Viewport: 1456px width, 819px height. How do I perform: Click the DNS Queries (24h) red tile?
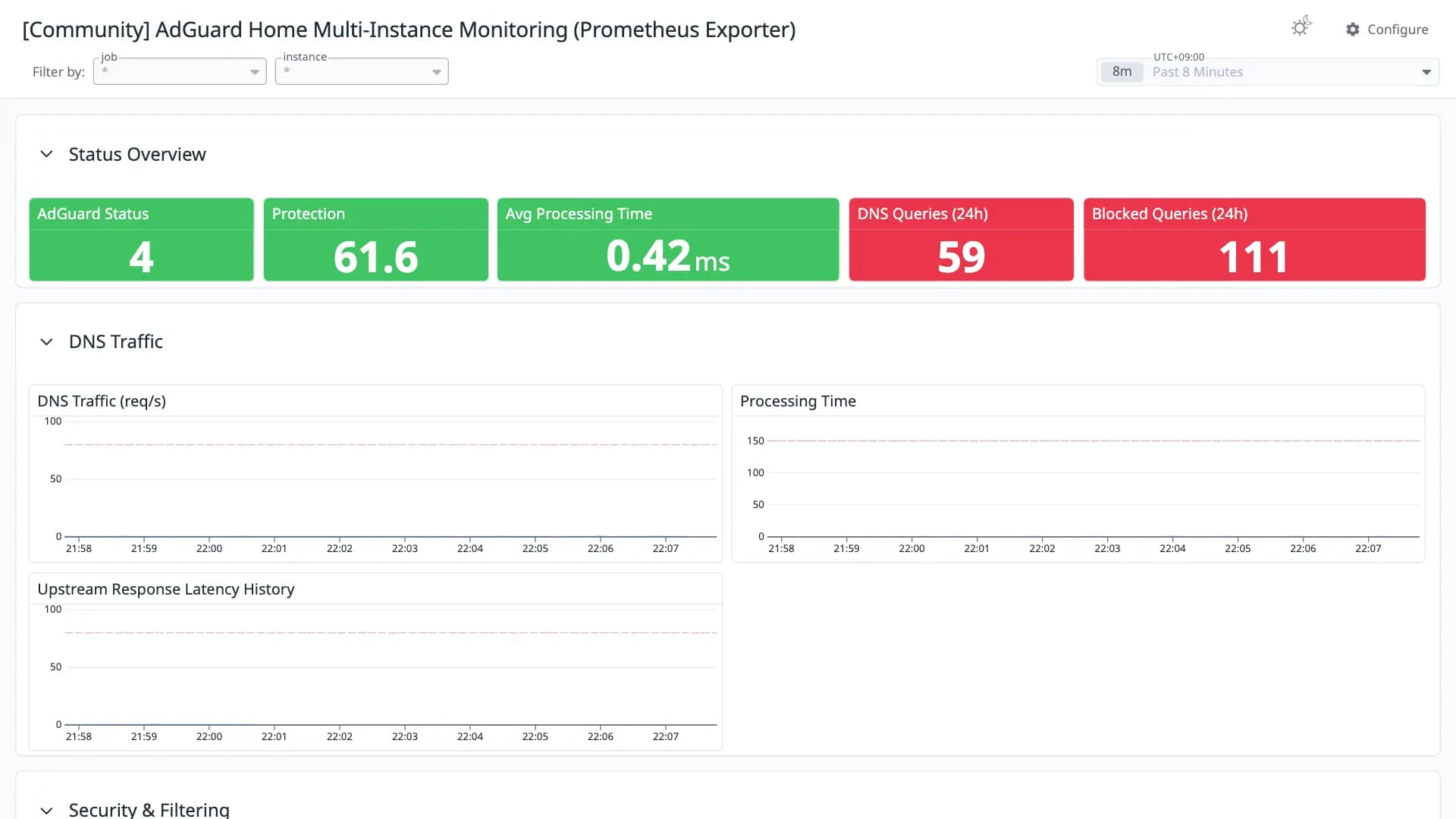(x=962, y=240)
